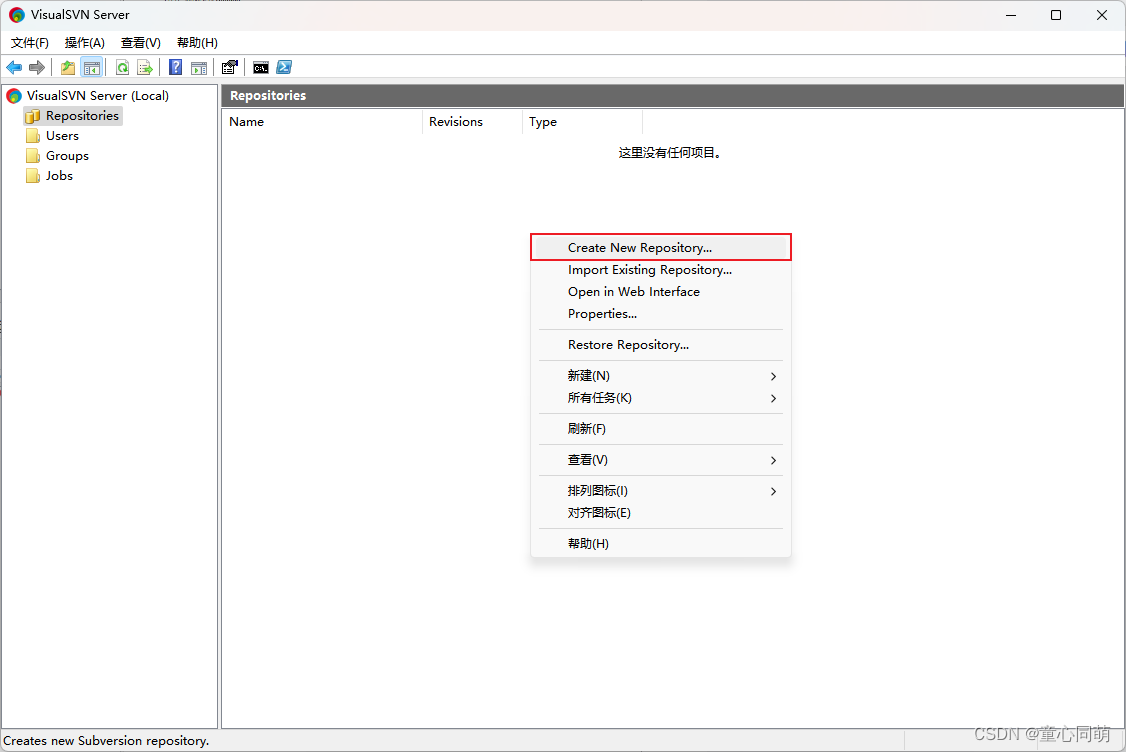Viewport: 1126px width, 752px height.
Task: Toggle the Show/Hide Console Tree icon
Action: click(x=92, y=68)
